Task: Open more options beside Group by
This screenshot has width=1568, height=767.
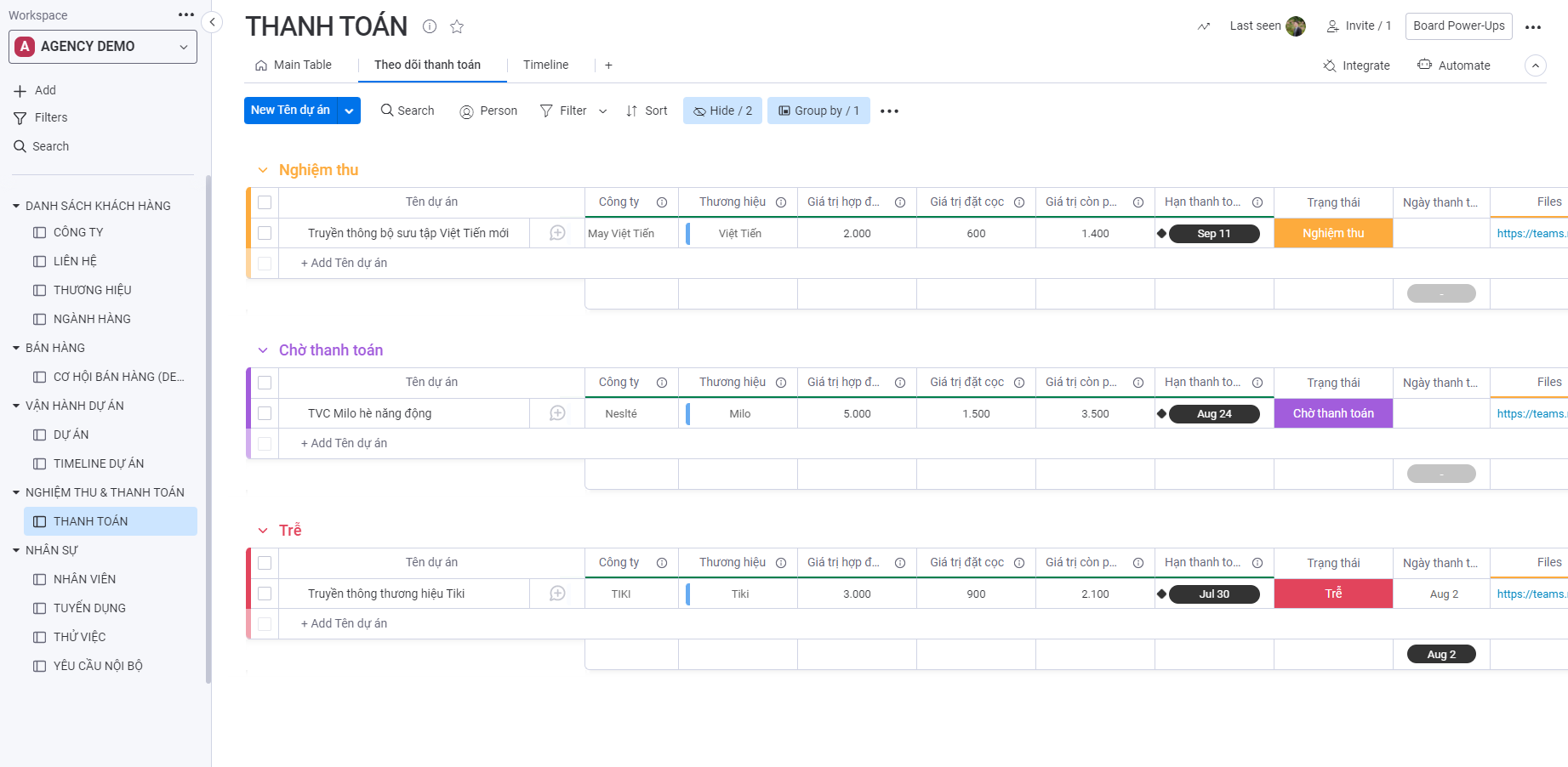Action: point(889,111)
